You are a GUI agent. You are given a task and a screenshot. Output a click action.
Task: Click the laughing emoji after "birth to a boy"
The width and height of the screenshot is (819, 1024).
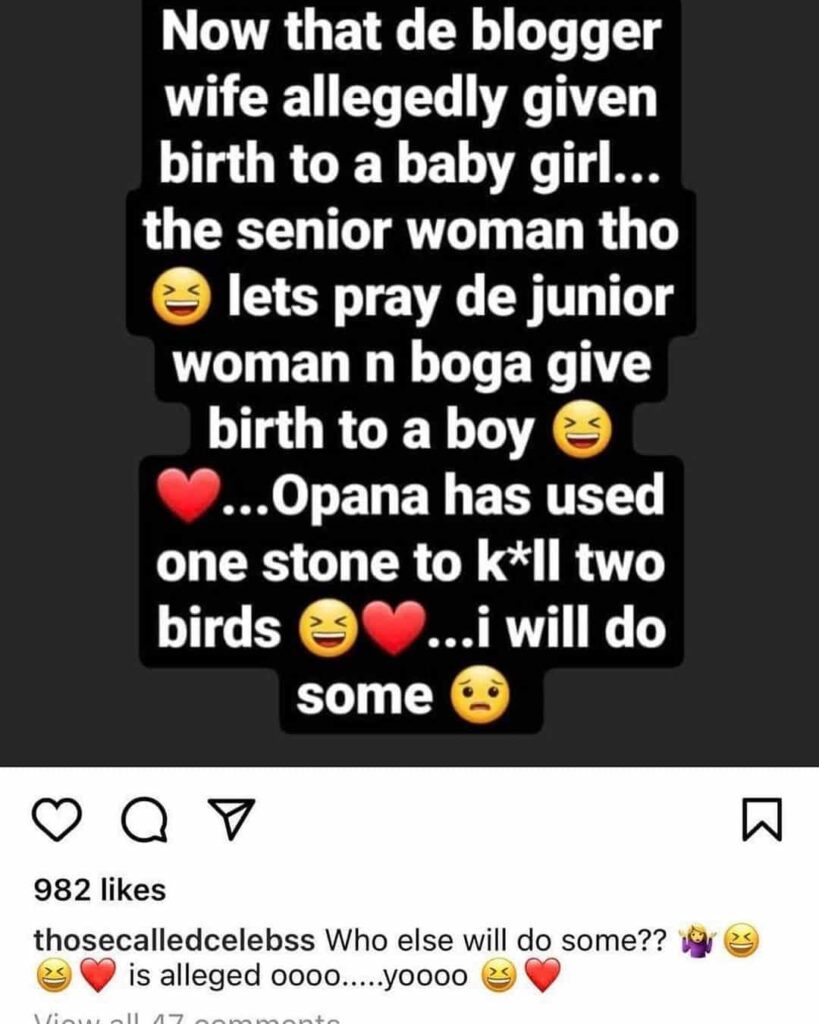[581, 432]
